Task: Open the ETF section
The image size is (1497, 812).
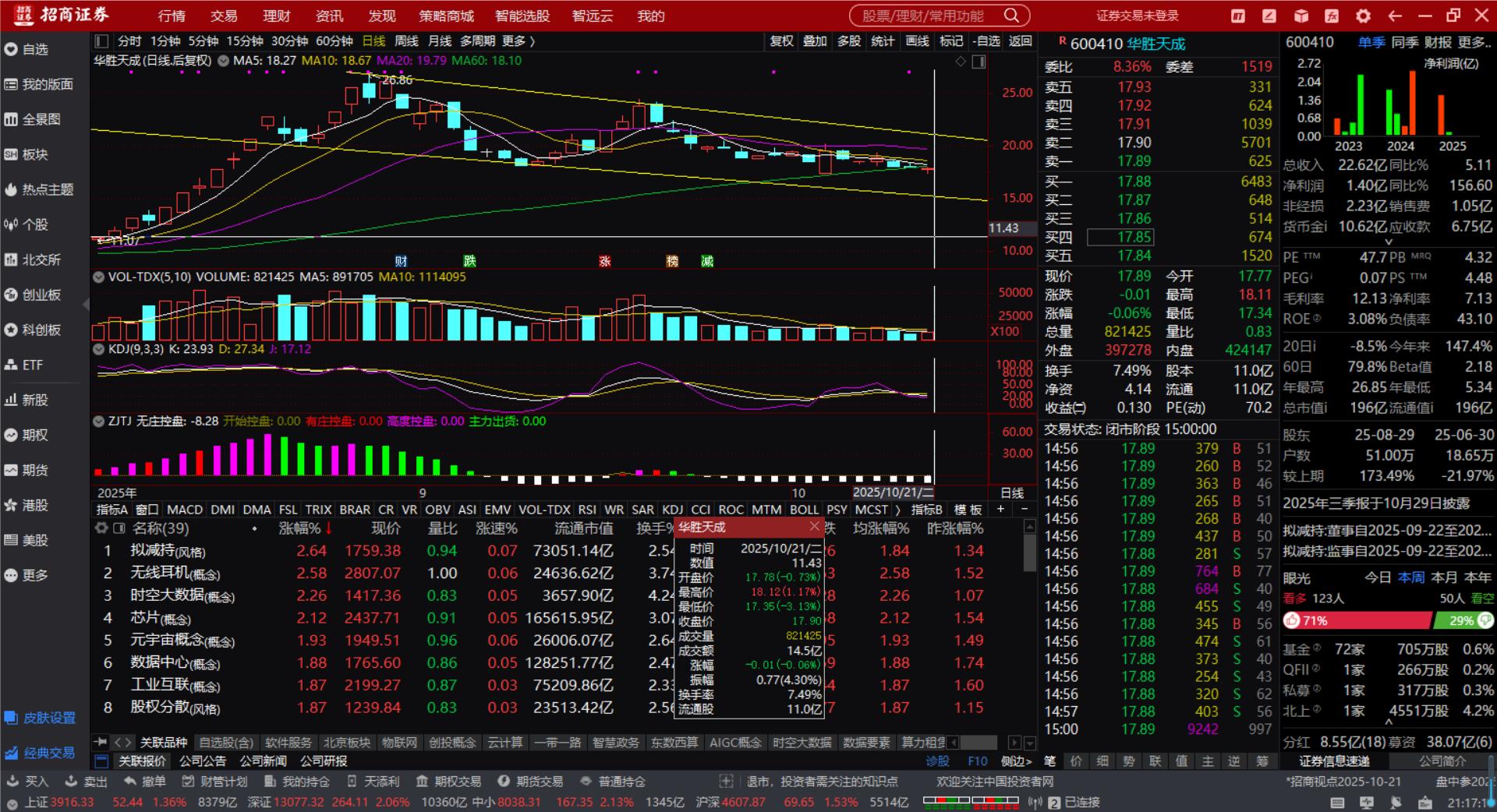Action: coord(24,365)
